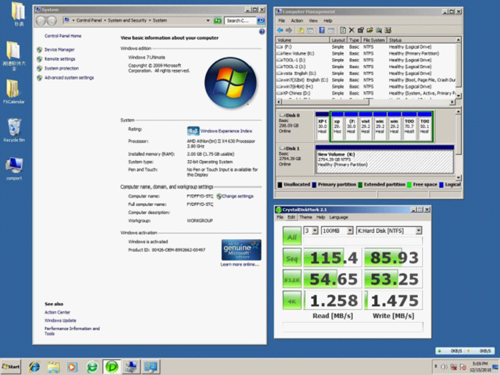Open Recycle Bin on desktop

pyautogui.click(x=14, y=130)
